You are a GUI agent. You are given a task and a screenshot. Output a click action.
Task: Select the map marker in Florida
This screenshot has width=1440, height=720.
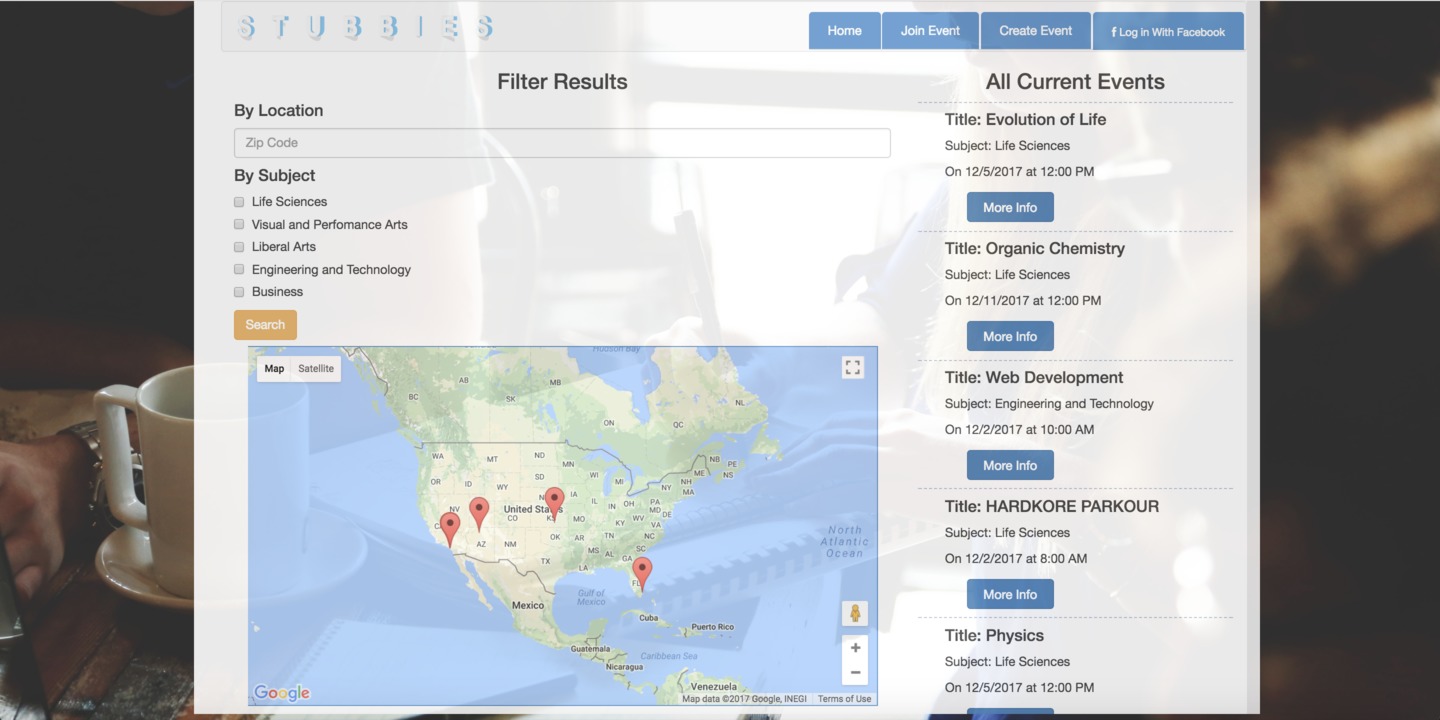[642, 573]
